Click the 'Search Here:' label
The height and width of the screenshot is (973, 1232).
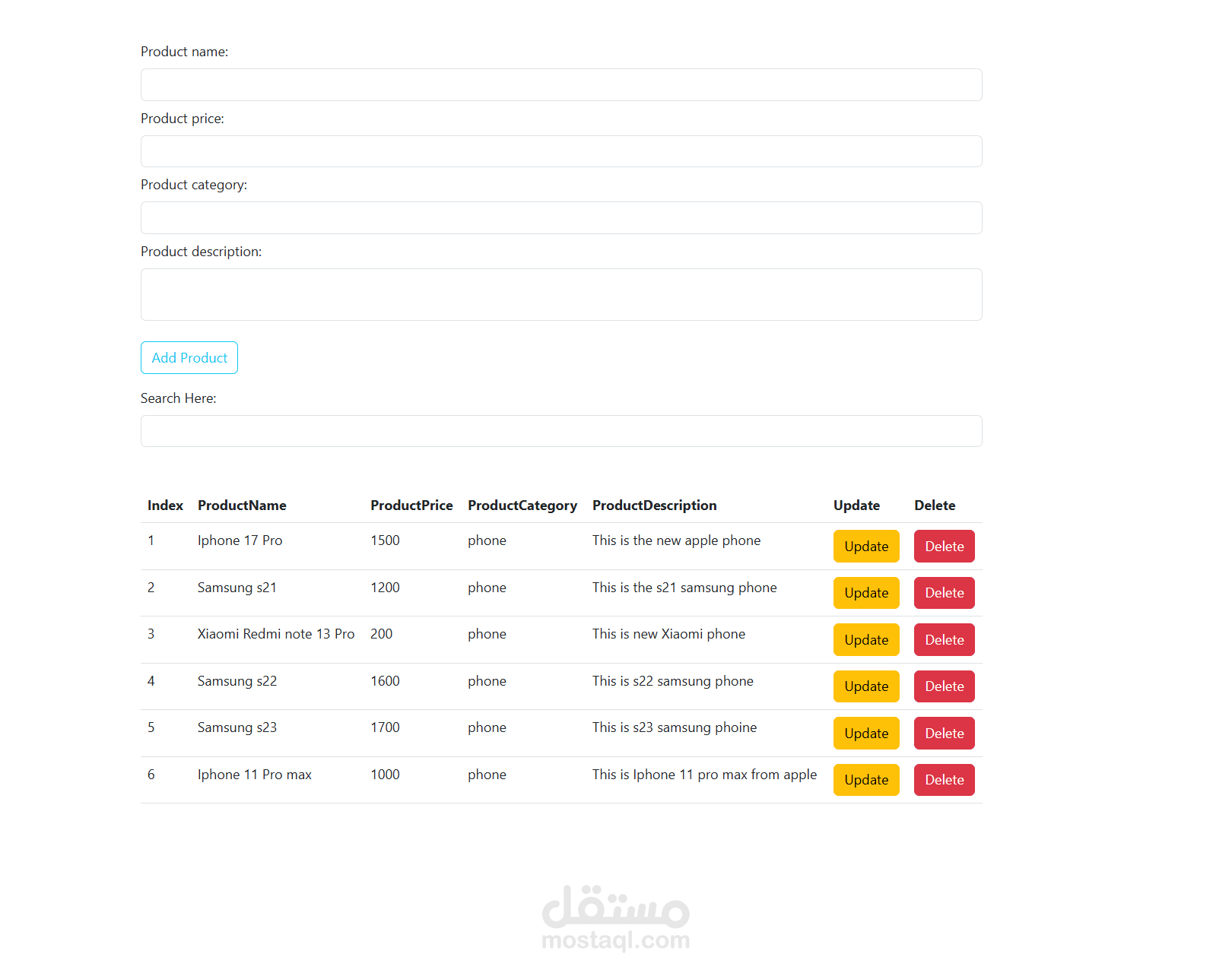pyautogui.click(x=178, y=398)
